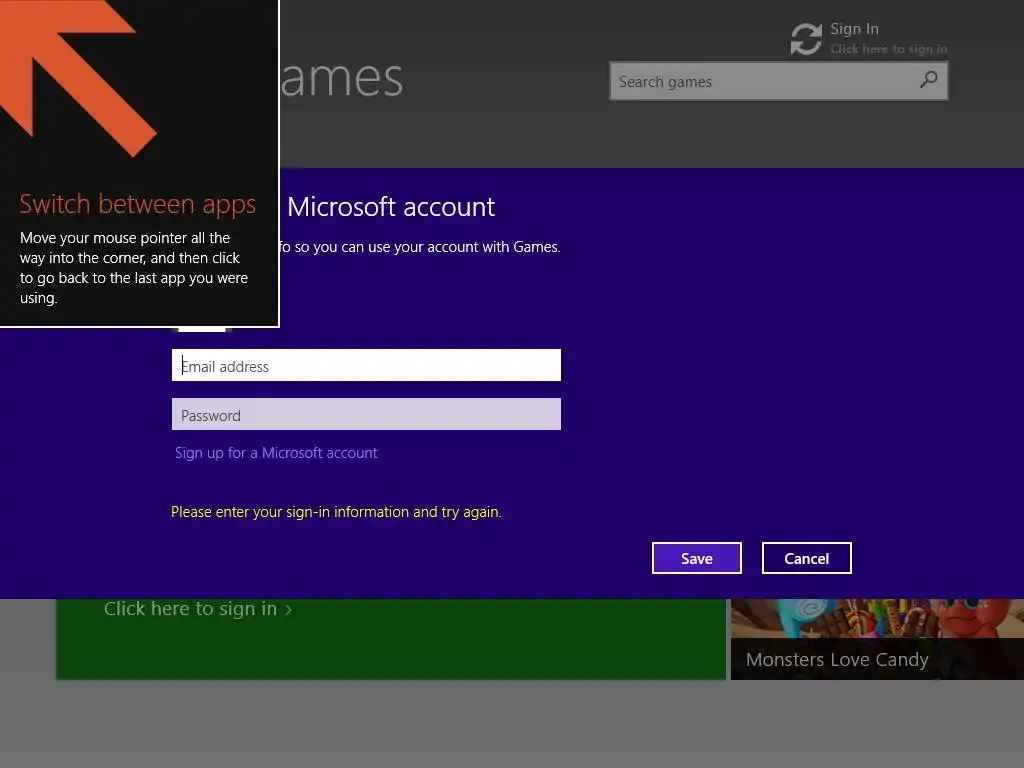Click the Email address field
Viewport: 1024px width, 768px height.
pos(366,365)
